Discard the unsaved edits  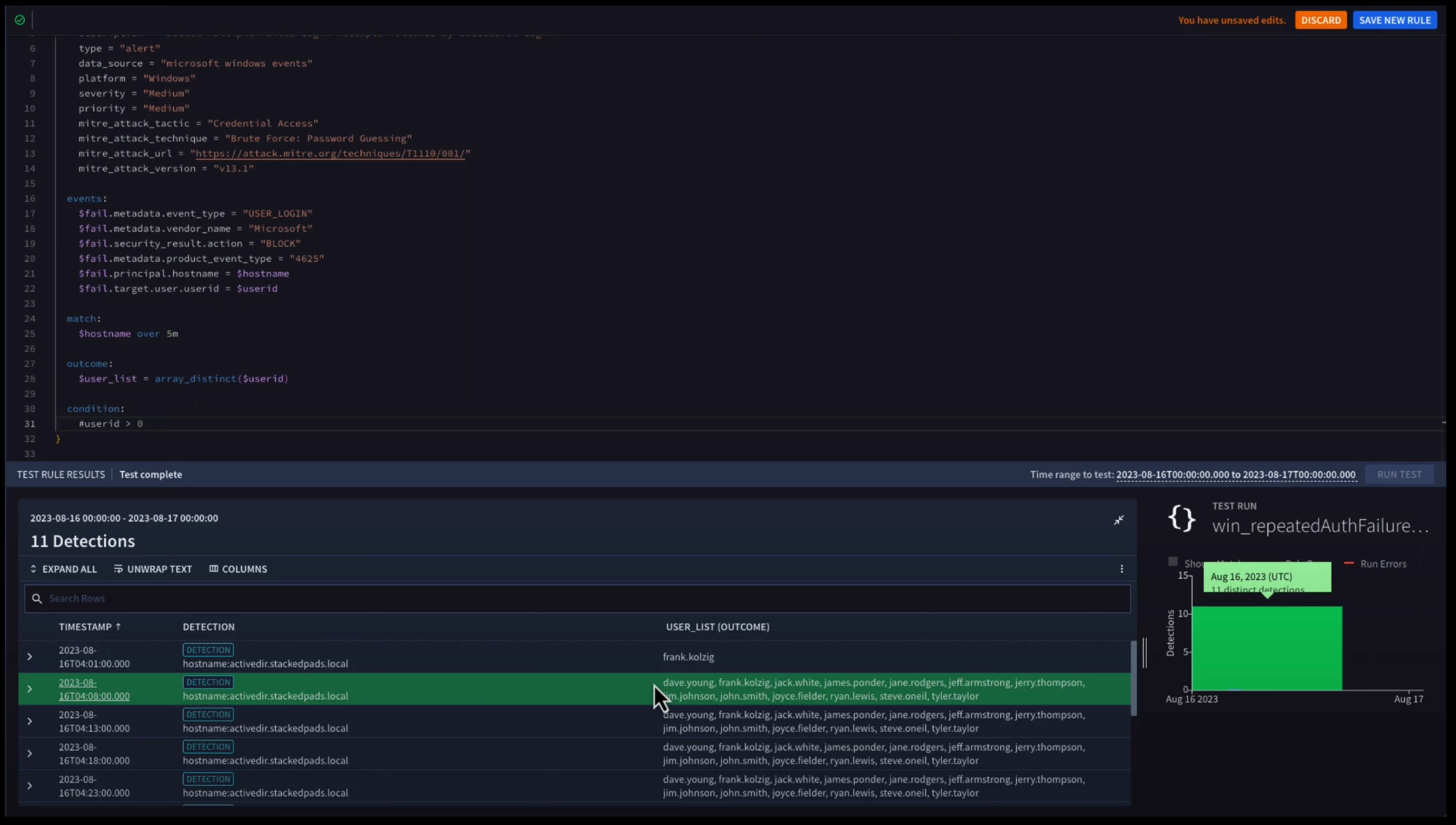(1320, 20)
